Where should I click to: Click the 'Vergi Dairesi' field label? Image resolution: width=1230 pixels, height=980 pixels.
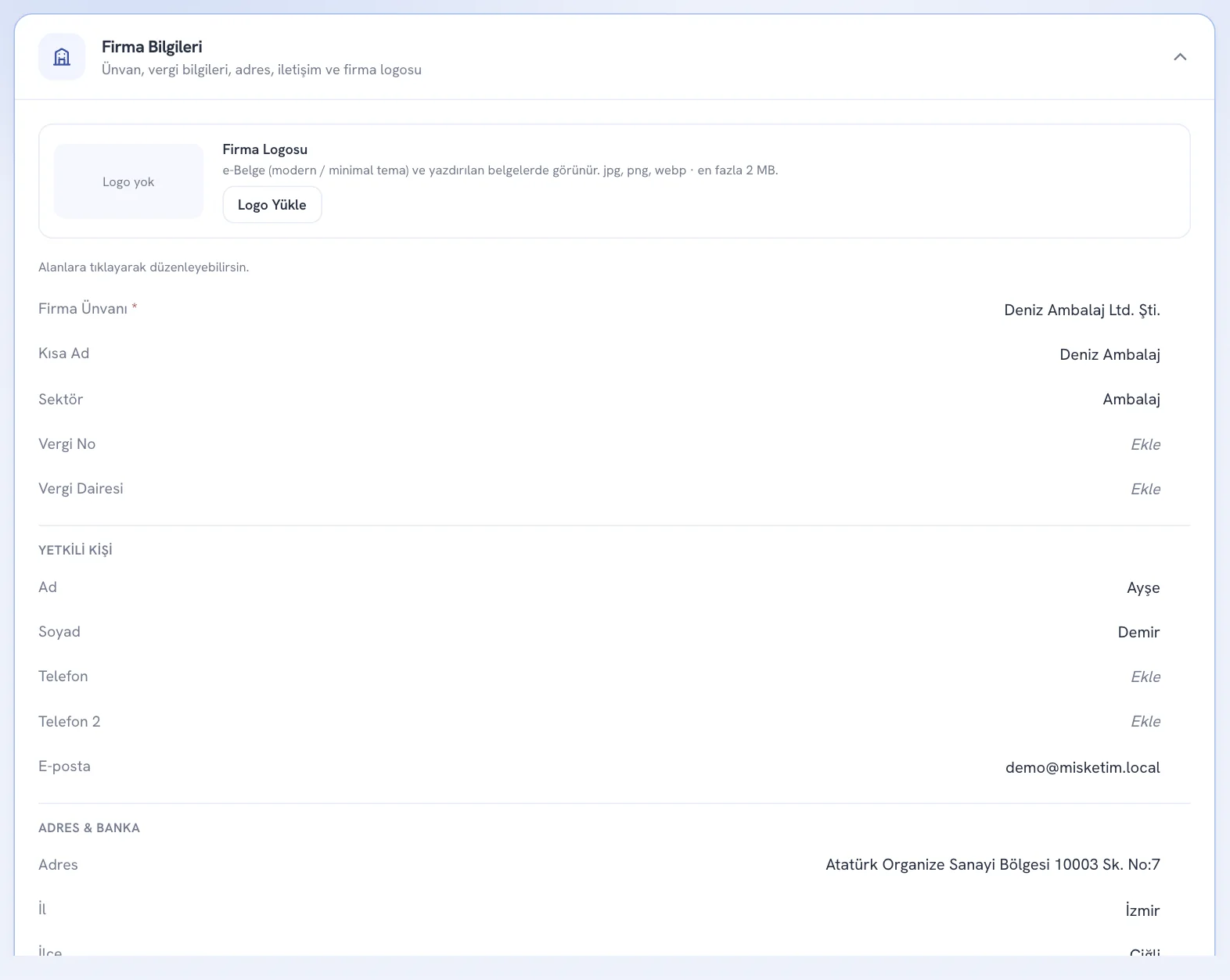81,488
